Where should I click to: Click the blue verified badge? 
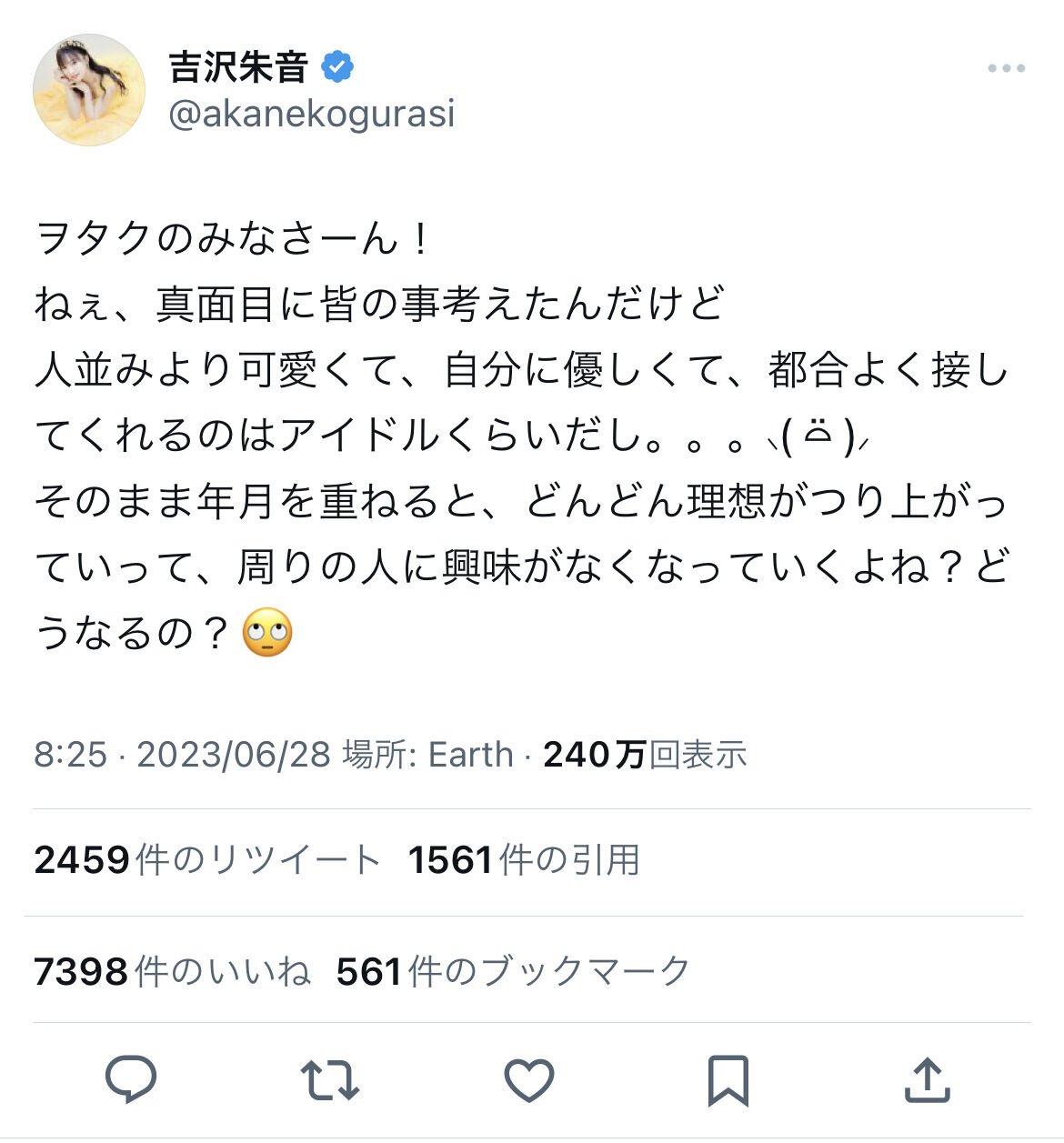337,67
